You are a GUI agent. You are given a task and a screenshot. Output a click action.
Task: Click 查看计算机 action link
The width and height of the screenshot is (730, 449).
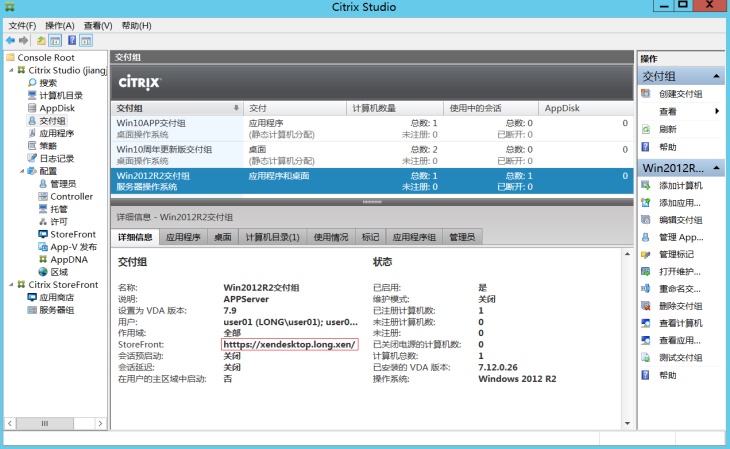[681, 323]
